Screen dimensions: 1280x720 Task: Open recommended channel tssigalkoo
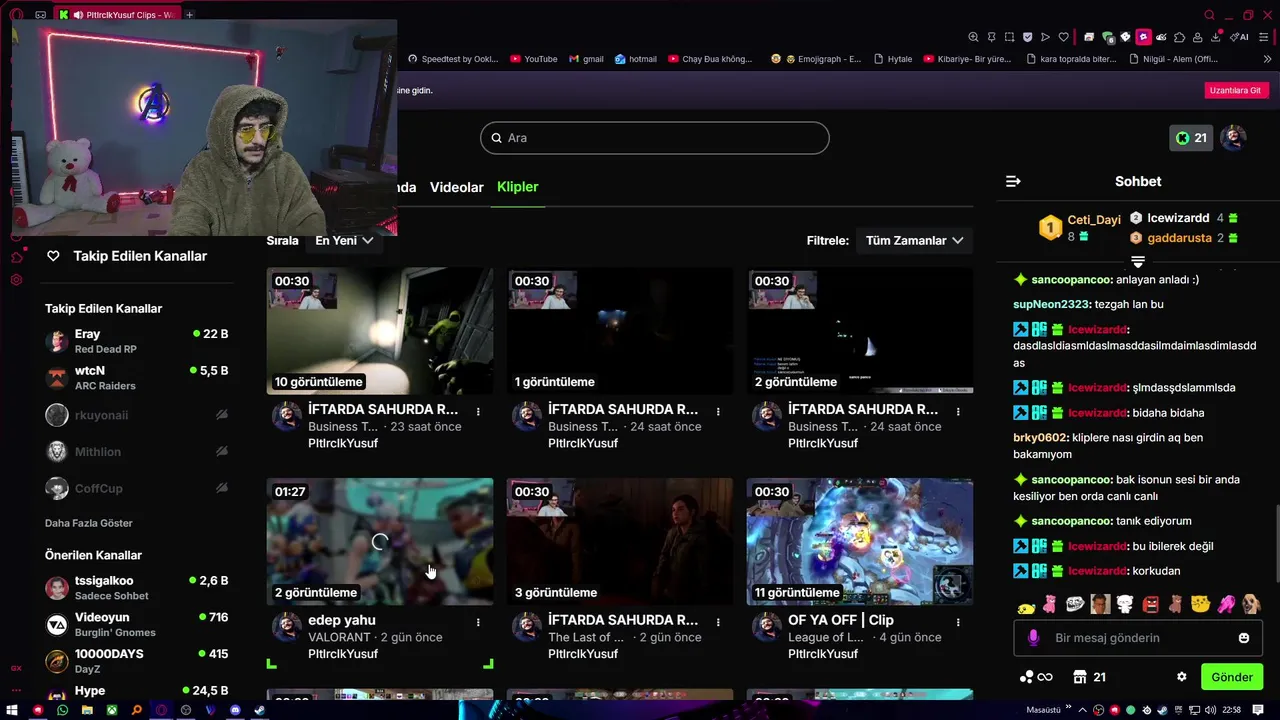(x=138, y=588)
